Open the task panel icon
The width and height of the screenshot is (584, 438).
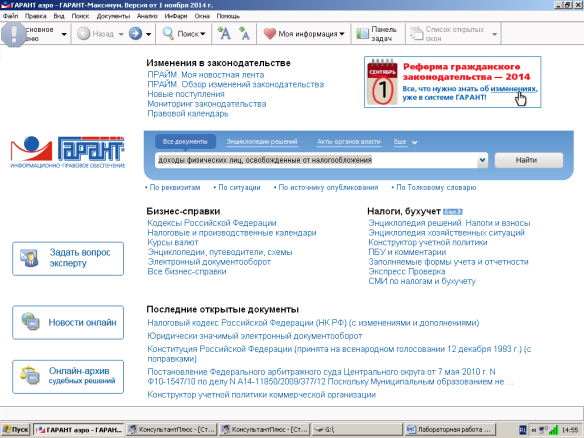(x=362, y=34)
